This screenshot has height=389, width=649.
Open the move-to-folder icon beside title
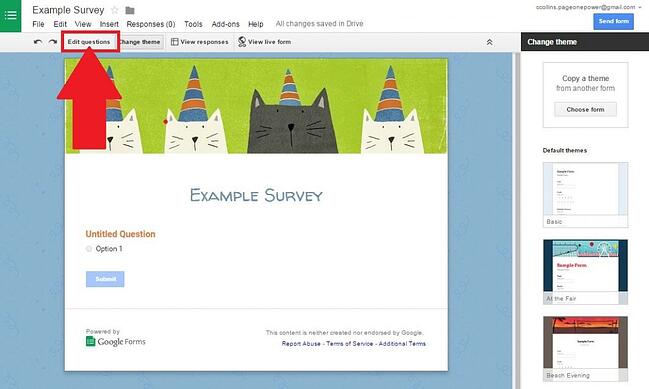[x=130, y=10]
